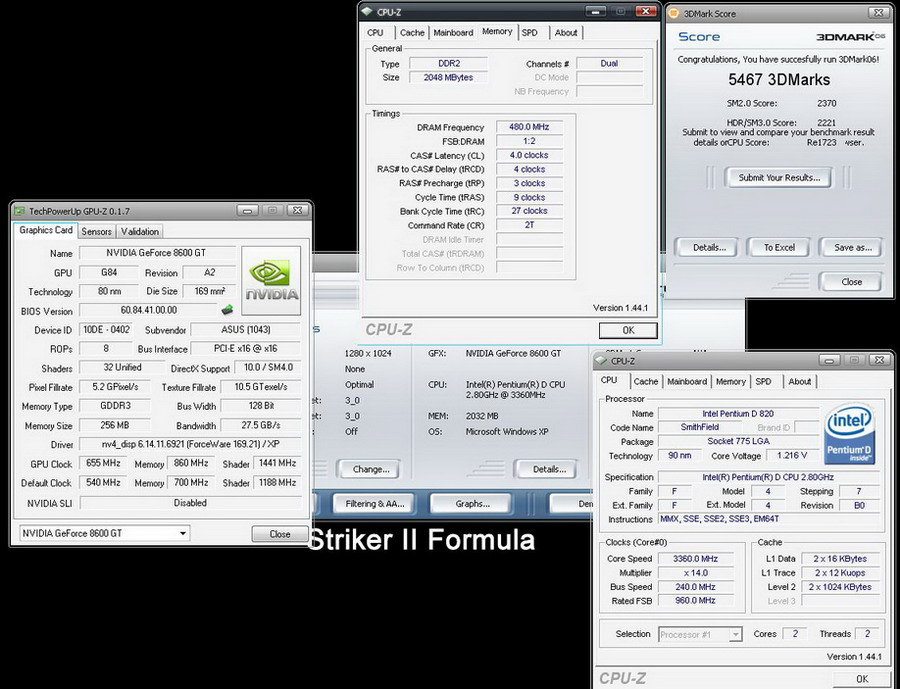Click Multiplier x 14.0 value

pos(695,572)
